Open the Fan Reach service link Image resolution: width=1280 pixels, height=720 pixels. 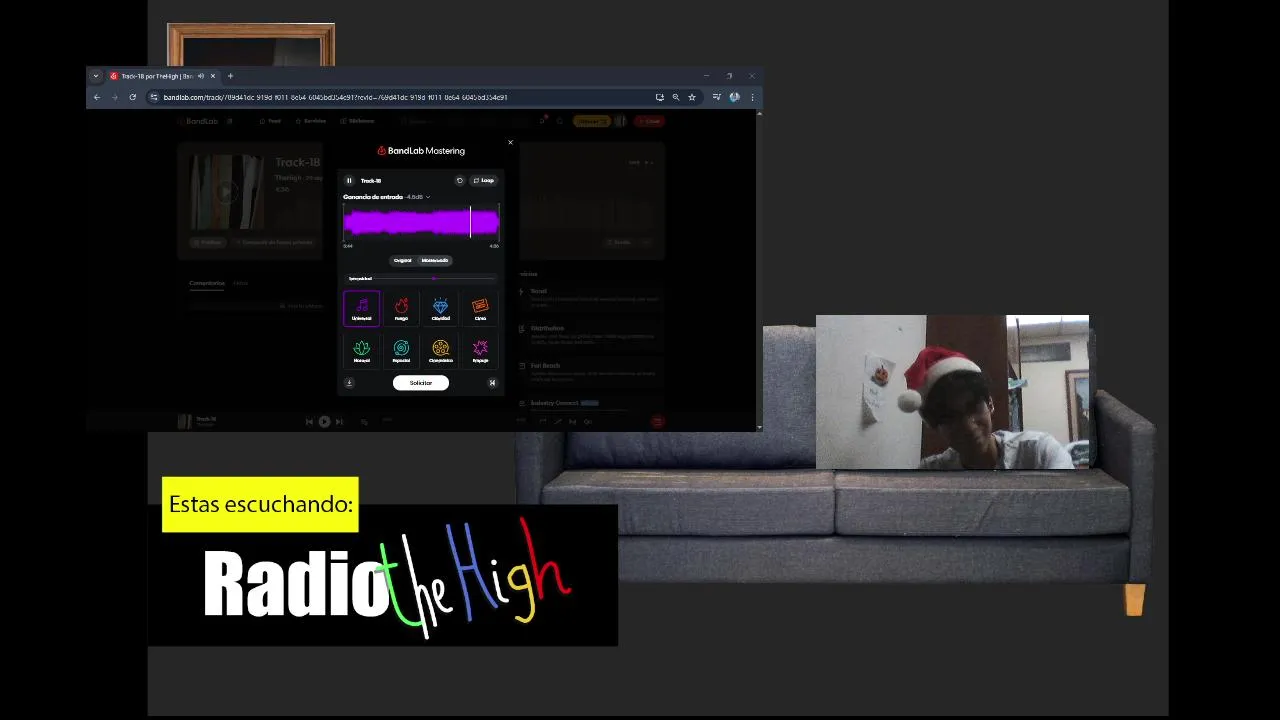pos(545,365)
